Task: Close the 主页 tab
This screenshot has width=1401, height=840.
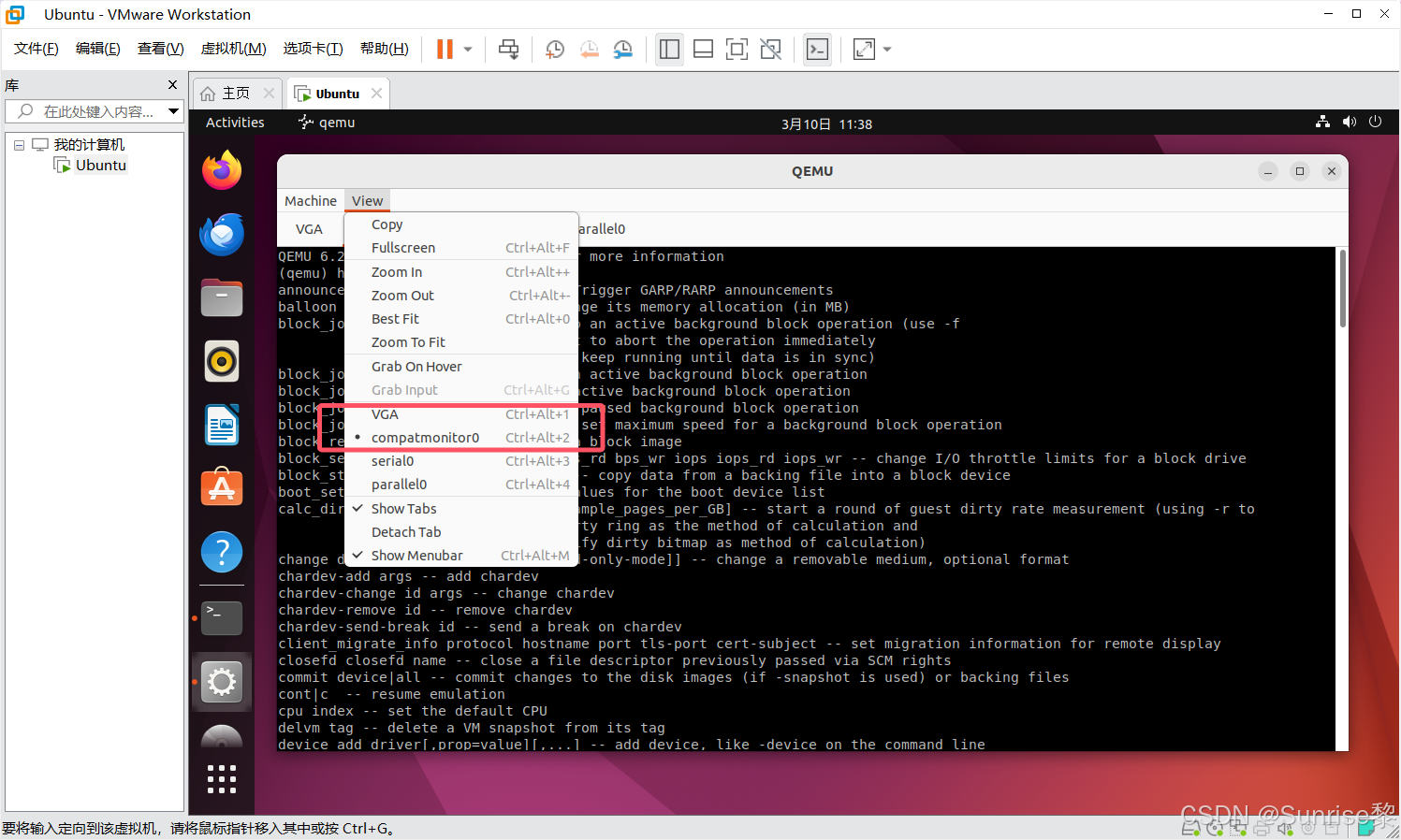Action: pyautogui.click(x=269, y=93)
